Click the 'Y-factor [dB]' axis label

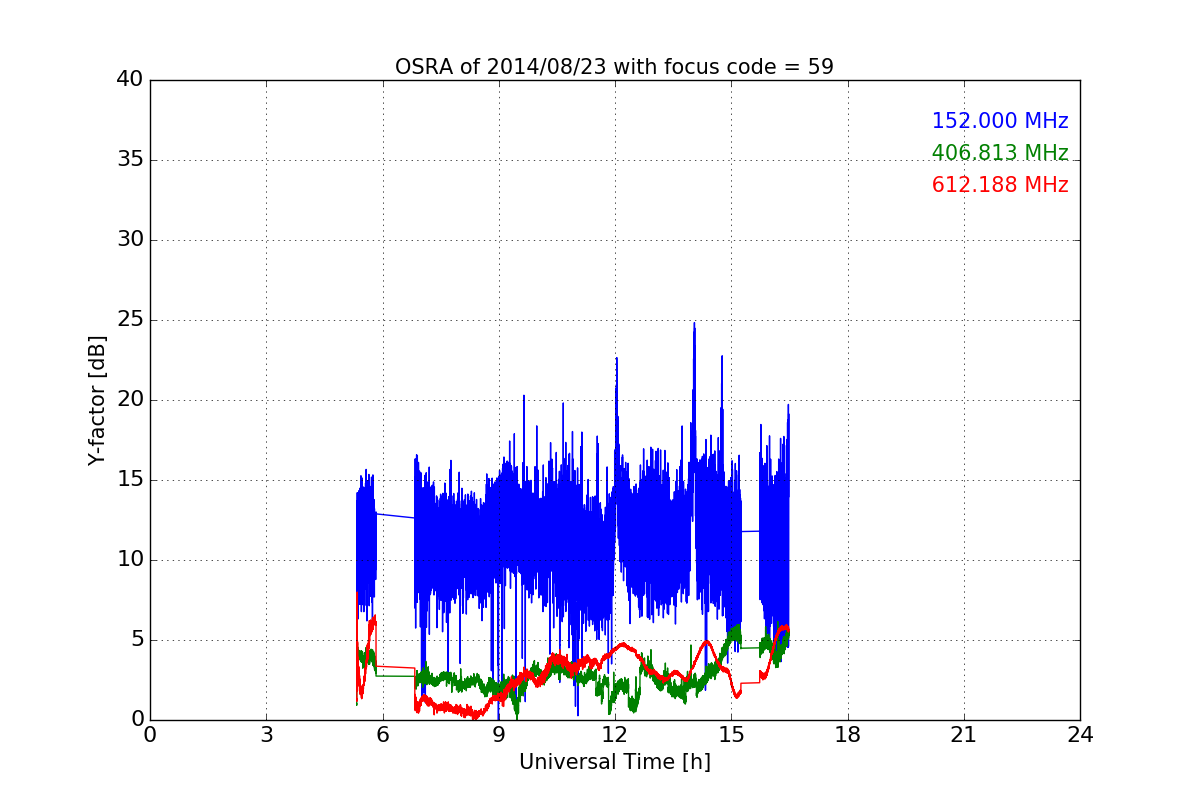(96, 400)
